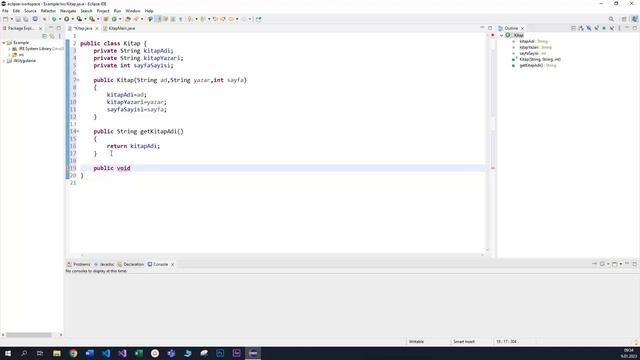Open the Edit menu
This screenshot has height=360, width=640.
pyautogui.click(x=16, y=11)
